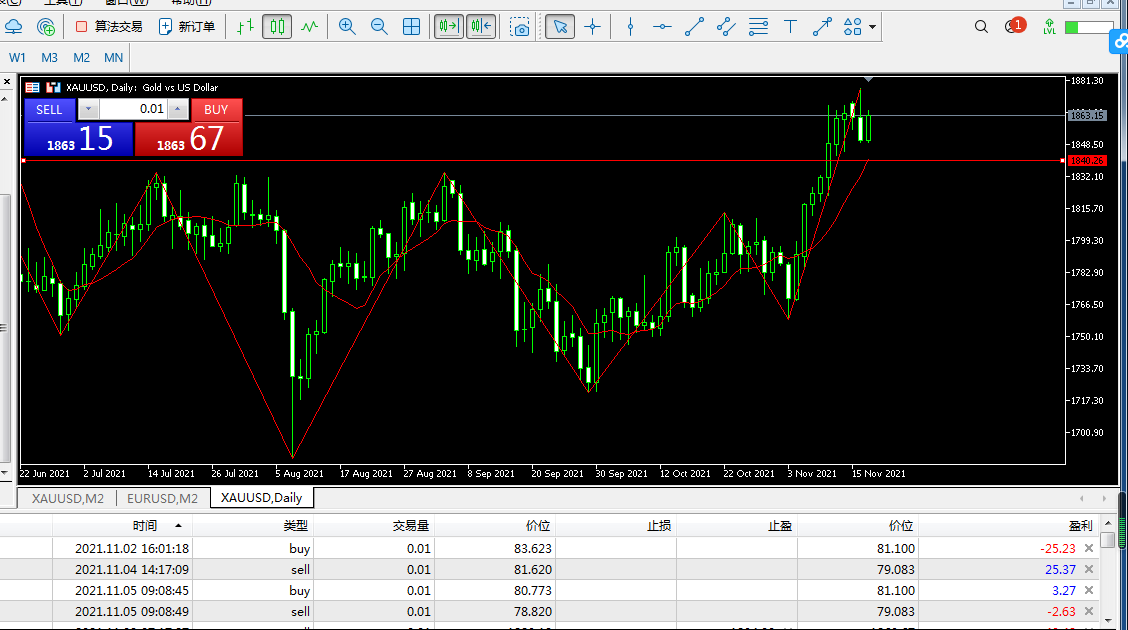Switch to the EURUSD,M2 chart tab
Viewport: 1128px width, 630px height.
coord(162,498)
